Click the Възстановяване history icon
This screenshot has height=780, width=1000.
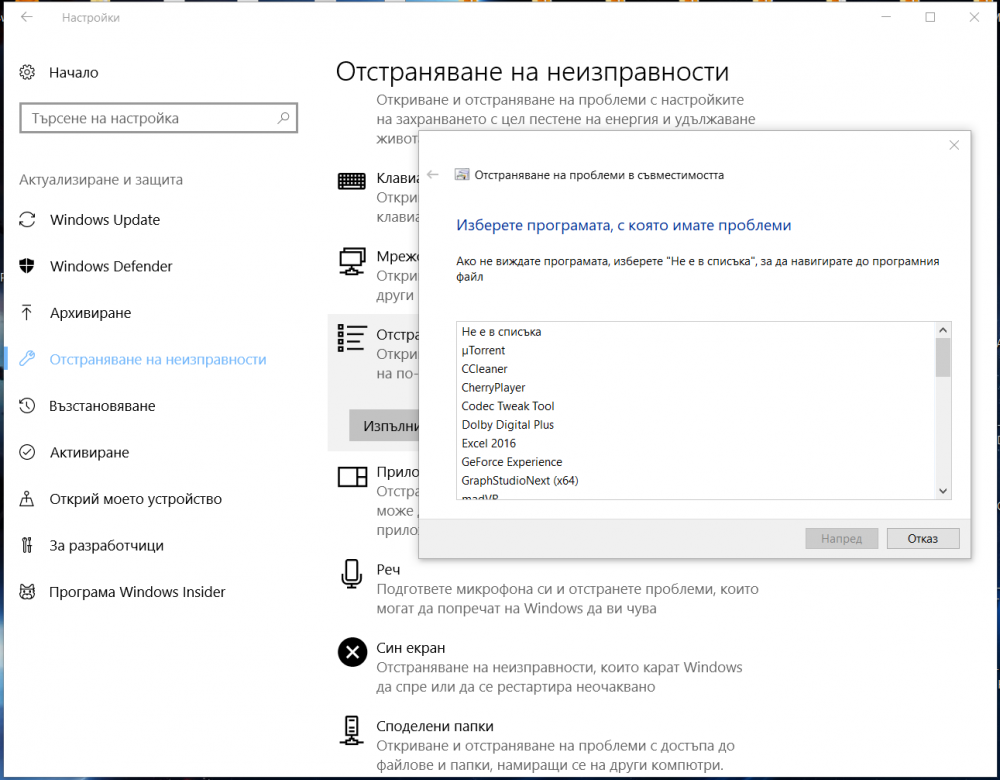tap(27, 406)
